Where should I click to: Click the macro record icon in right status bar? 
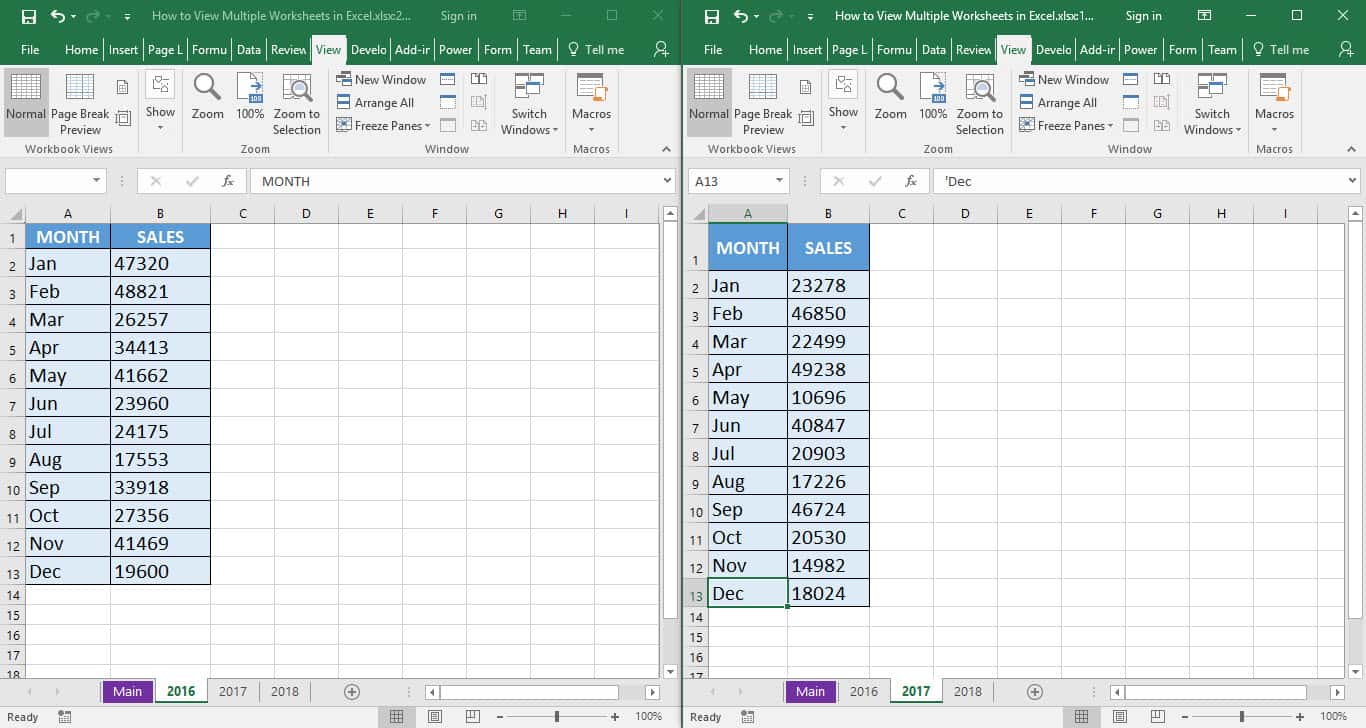(748, 717)
